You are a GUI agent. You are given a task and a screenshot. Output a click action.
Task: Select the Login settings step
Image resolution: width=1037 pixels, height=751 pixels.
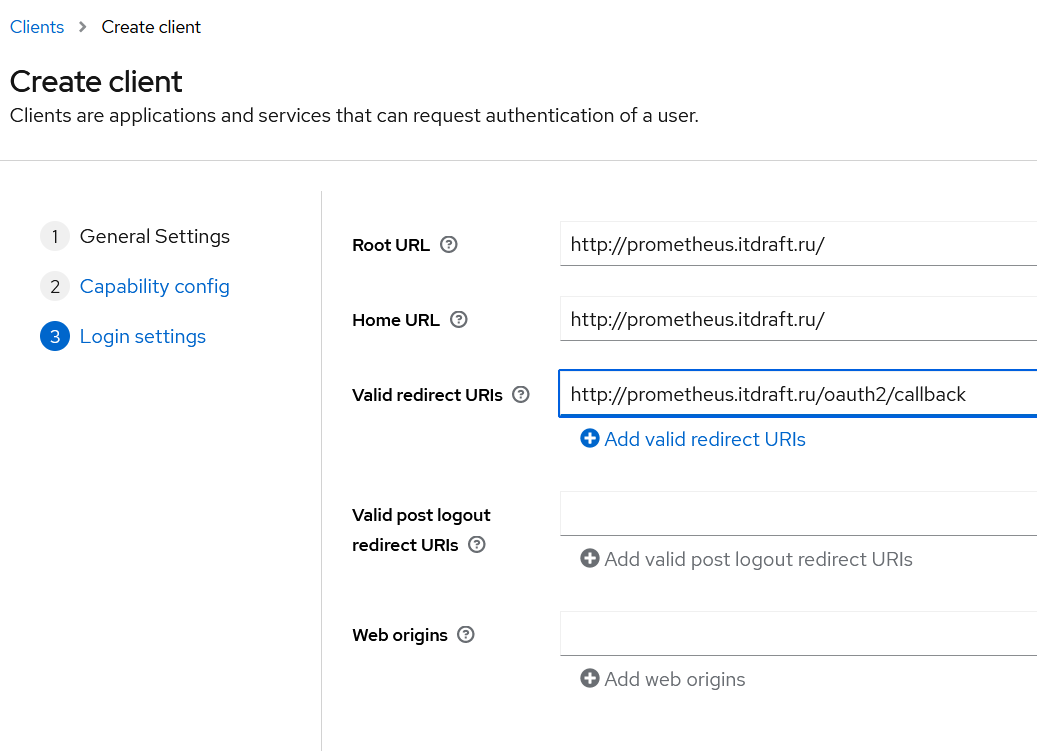(142, 337)
